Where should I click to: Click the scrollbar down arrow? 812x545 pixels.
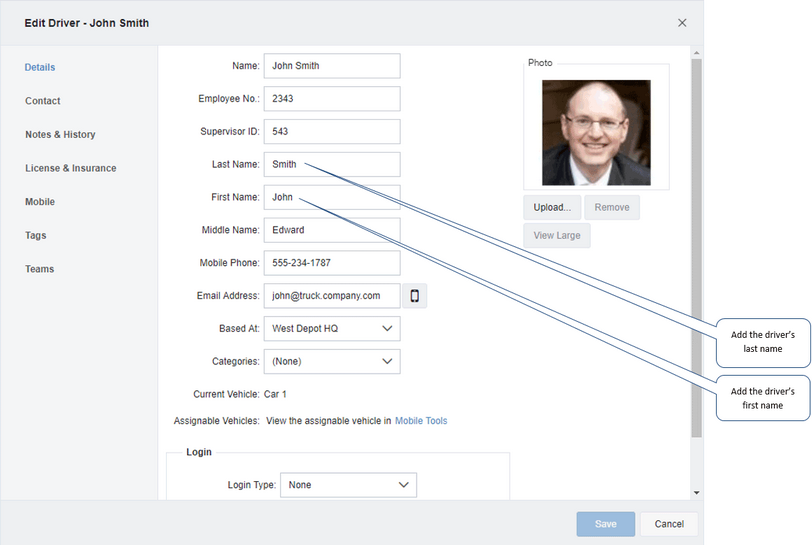tap(696, 492)
